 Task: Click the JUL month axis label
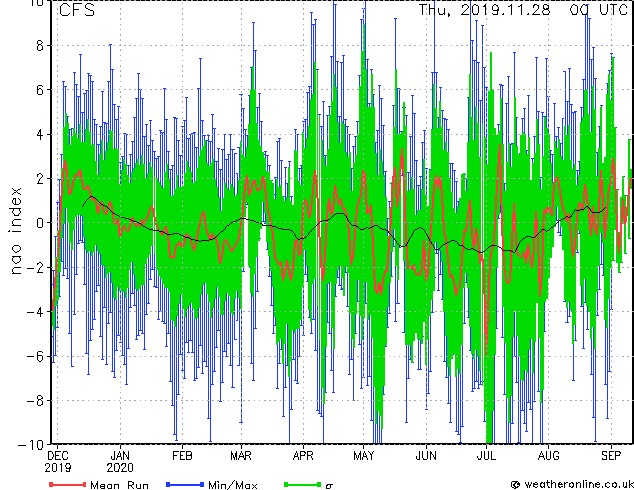coord(486,453)
